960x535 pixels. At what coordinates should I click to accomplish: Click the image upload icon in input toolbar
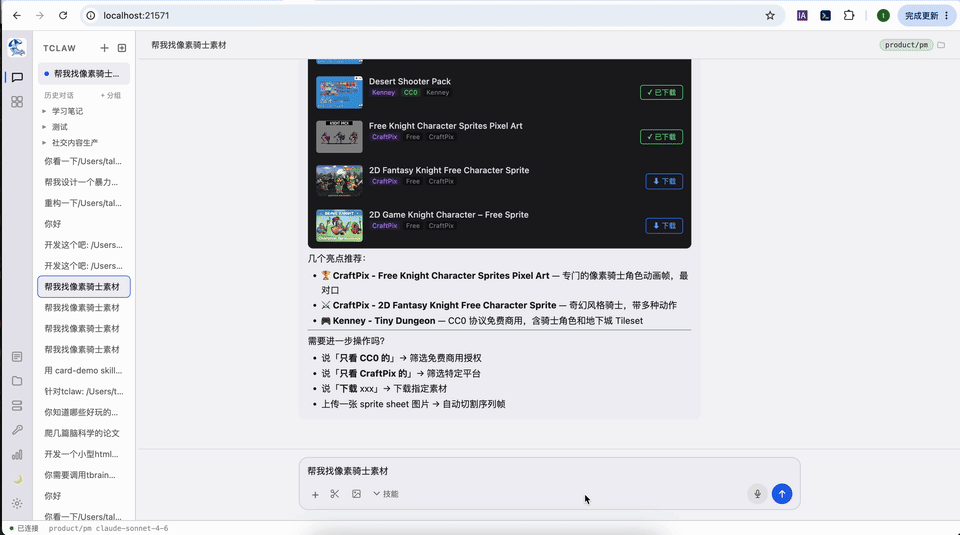pyautogui.click(x=356, y=494)
